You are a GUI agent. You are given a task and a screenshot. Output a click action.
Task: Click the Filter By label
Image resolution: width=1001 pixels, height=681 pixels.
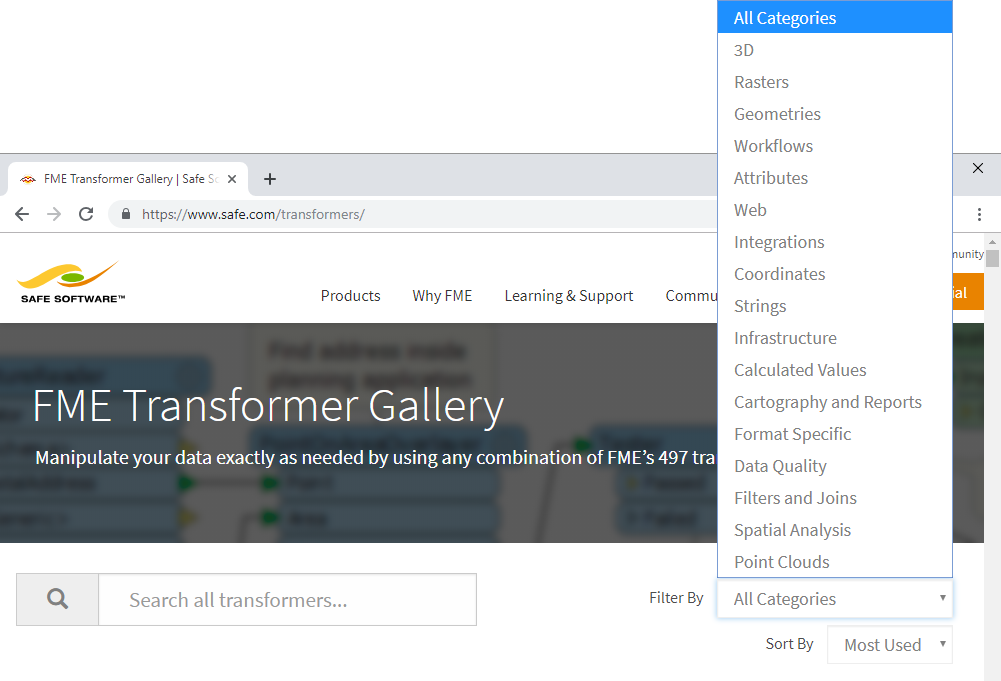[676, 598]
